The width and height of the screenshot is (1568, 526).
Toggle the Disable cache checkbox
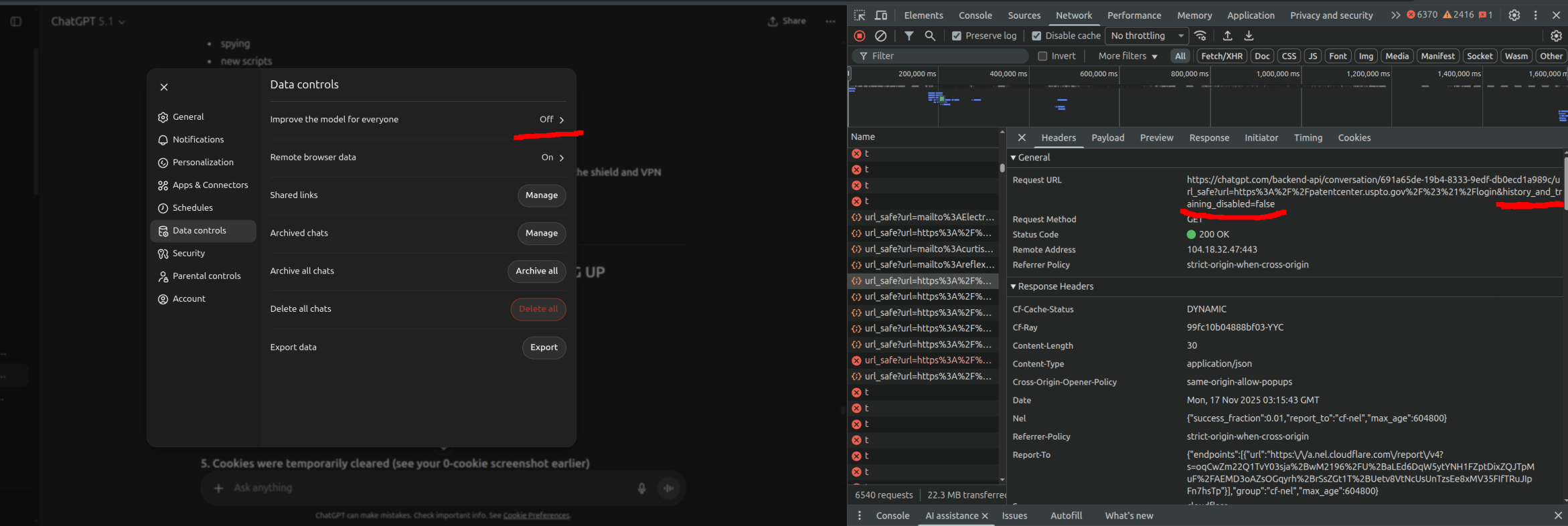[x=1036, y=36]
